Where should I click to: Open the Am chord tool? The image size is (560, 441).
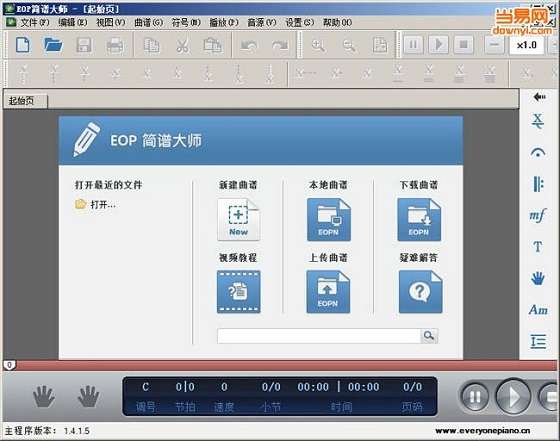tap(538, 310)
